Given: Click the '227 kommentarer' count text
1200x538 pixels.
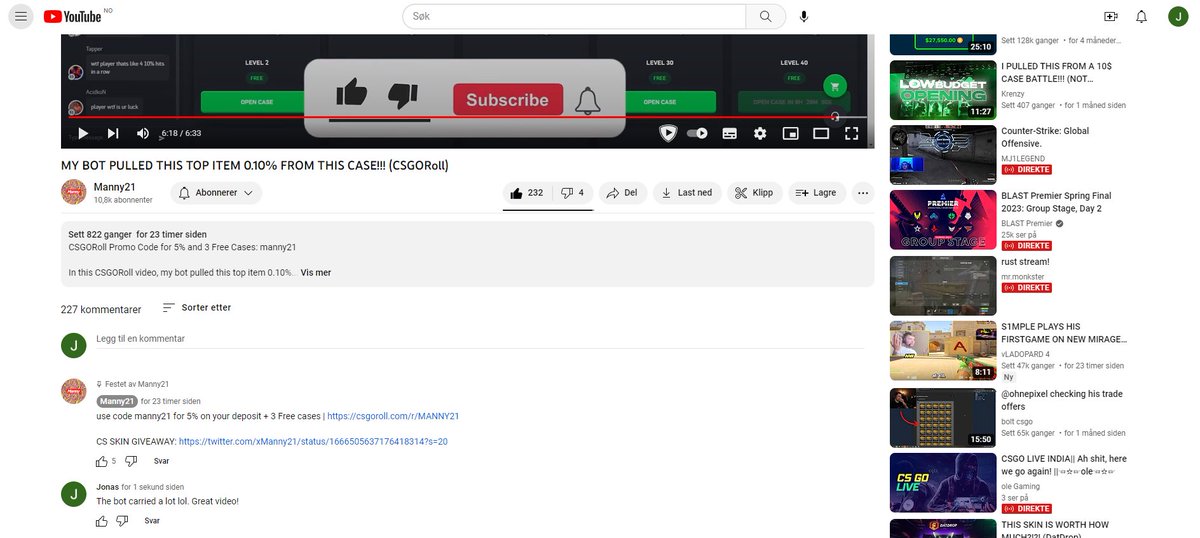Looking at the screenshot, I should (x=101, y=309).
